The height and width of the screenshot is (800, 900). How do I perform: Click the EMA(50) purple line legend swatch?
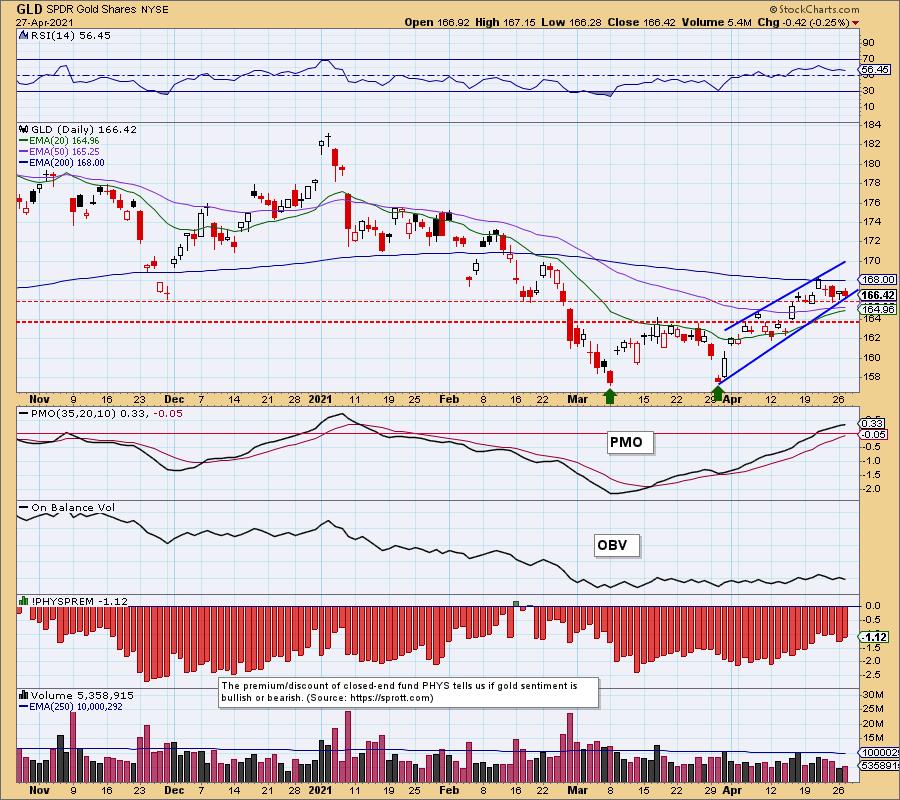pyautogui.click(x=24, y=152)
